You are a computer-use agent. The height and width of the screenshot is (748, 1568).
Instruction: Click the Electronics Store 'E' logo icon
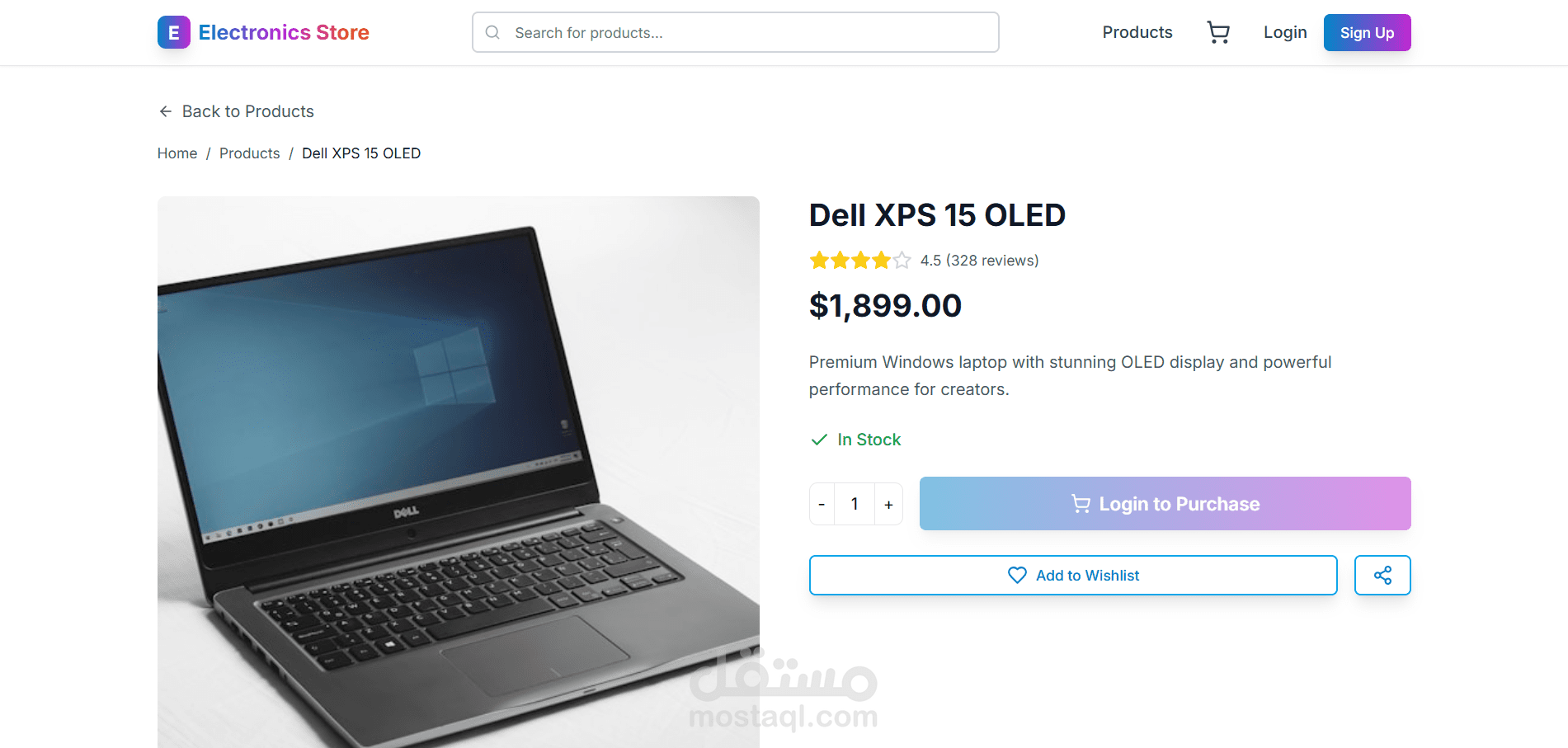click(174, 32)
